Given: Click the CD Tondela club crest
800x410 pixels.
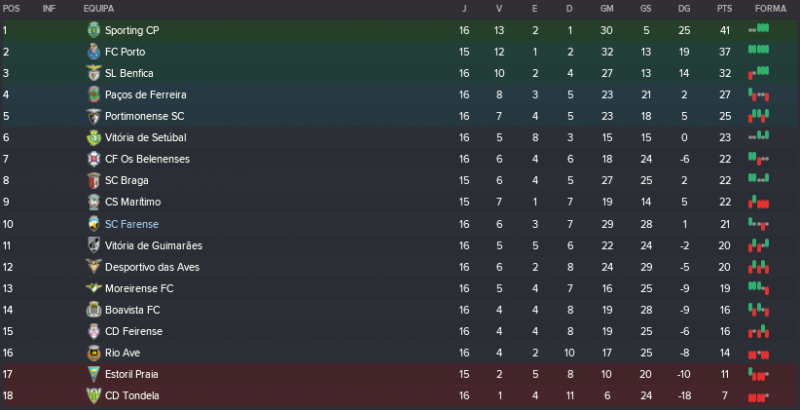Looking at the screenshot, I should [94, 395].
